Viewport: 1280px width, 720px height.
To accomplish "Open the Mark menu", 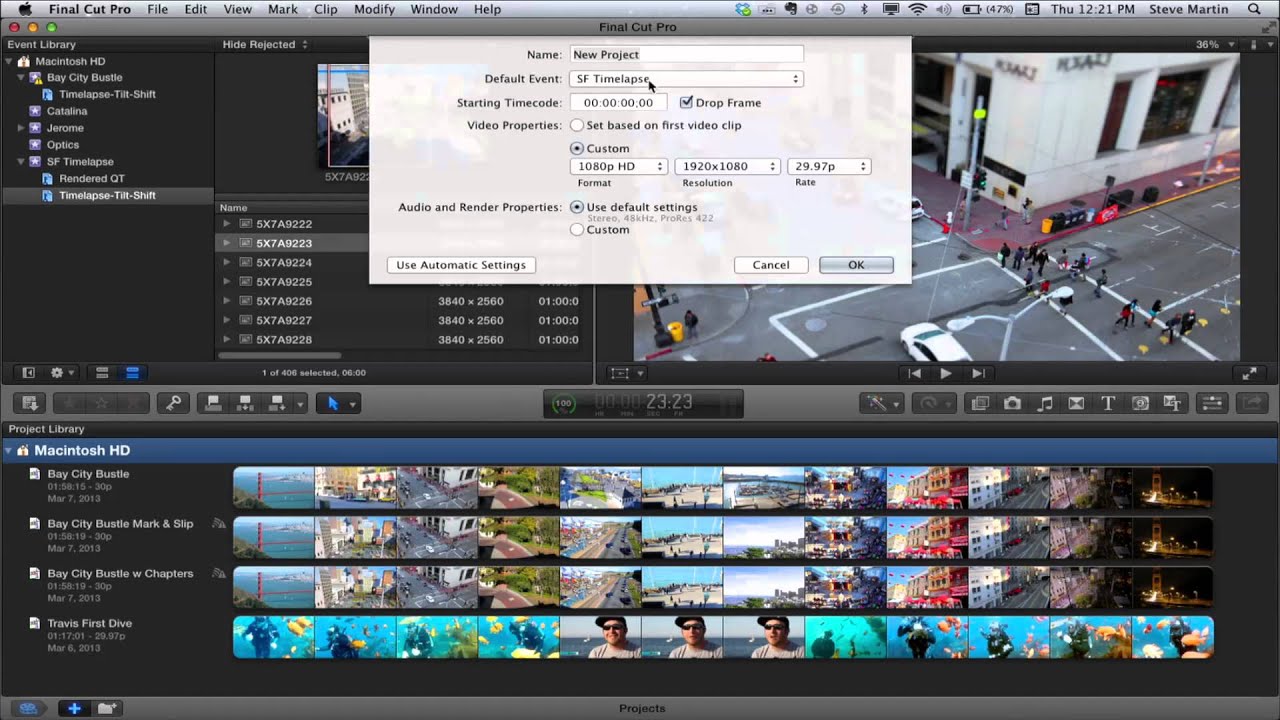I will coord(283,9).
